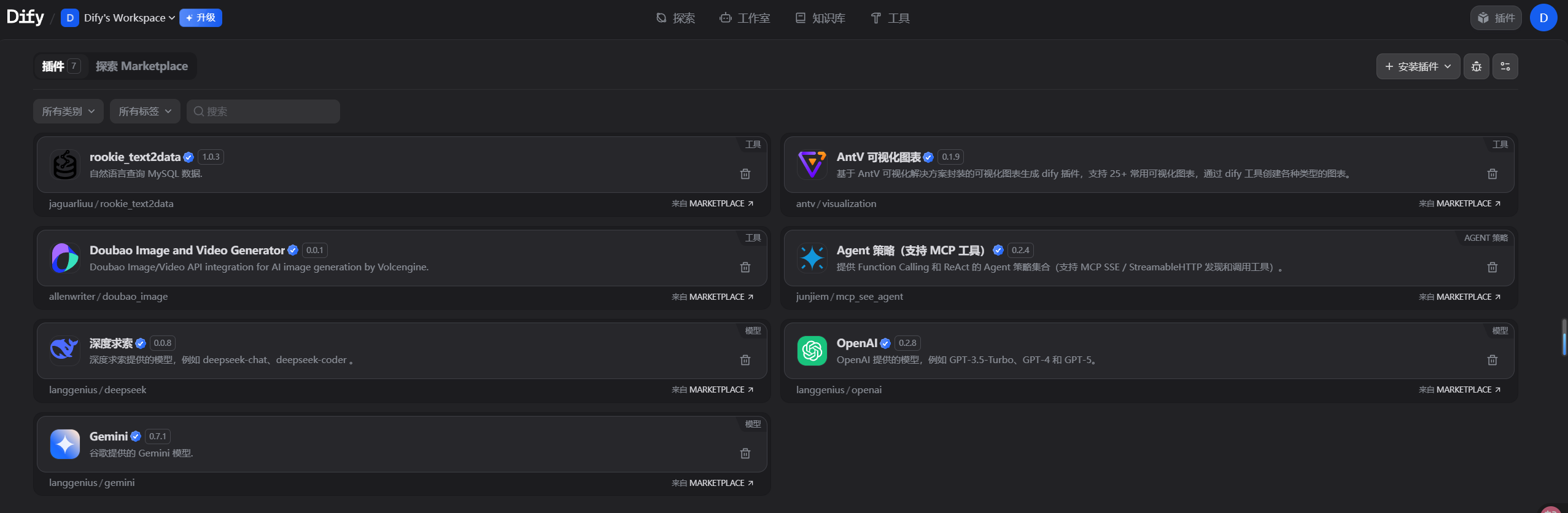
Task: Remove the Gemini plugin via trash icon
Action: pyautogui.click(x=745, y=453)
